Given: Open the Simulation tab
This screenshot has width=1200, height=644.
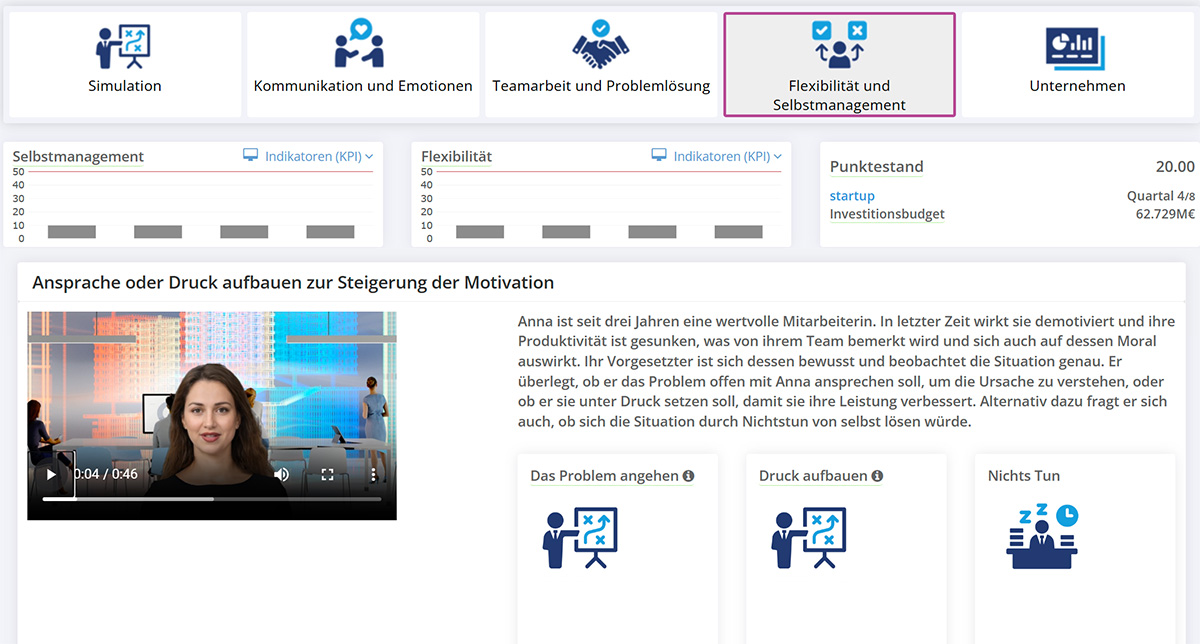Looking at the screenshot, I should (x=125, y=65).
